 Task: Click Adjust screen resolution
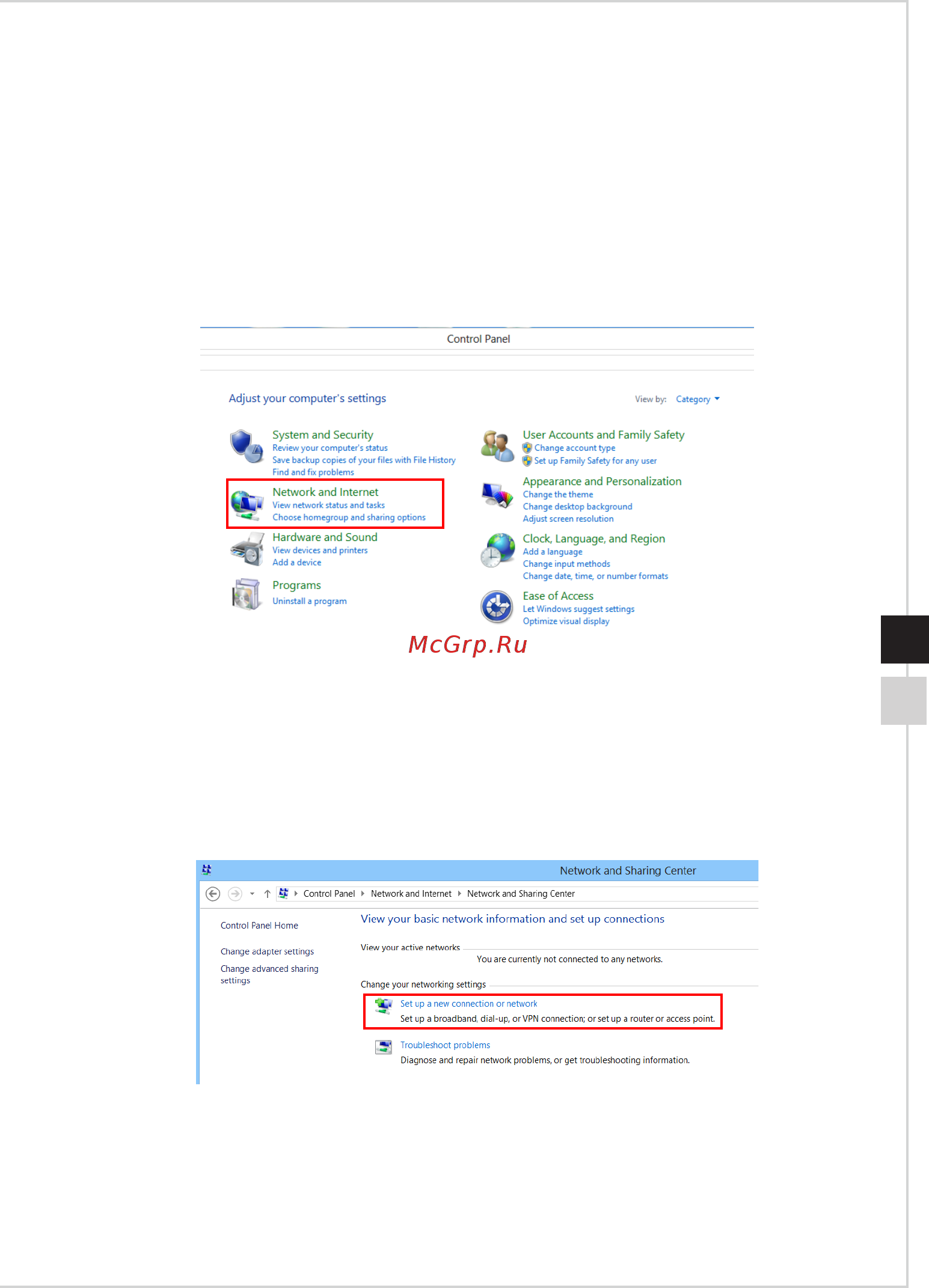(568, 519)
